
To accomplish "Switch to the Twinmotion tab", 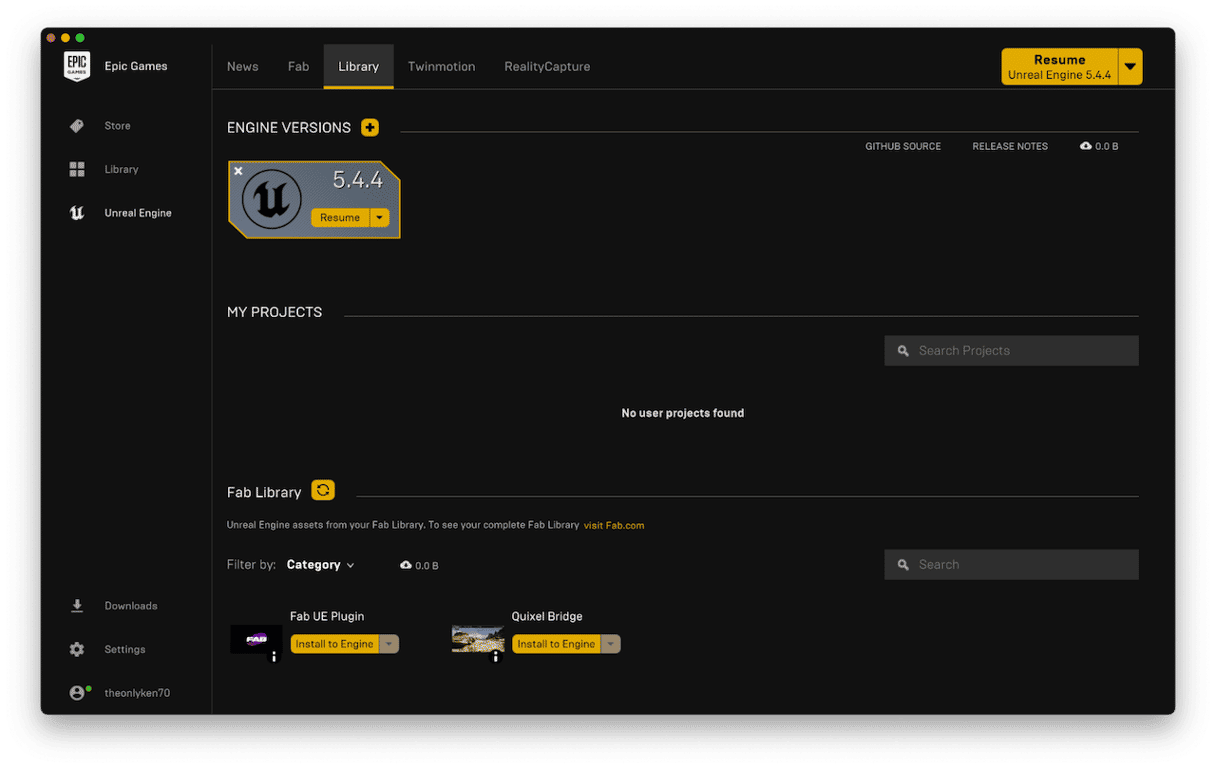I will [441, 67].
